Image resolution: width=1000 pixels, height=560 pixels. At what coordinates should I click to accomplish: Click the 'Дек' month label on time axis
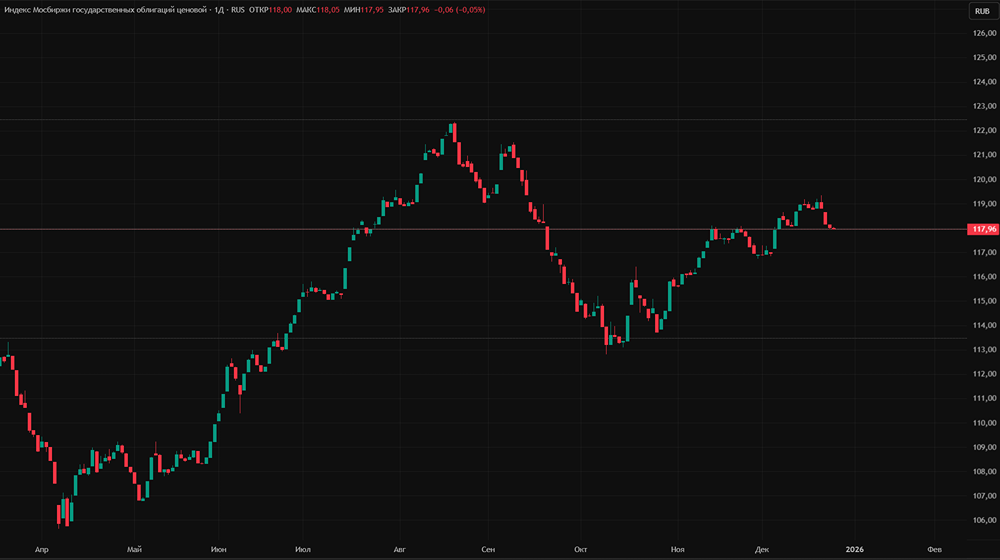coord(761,549)
